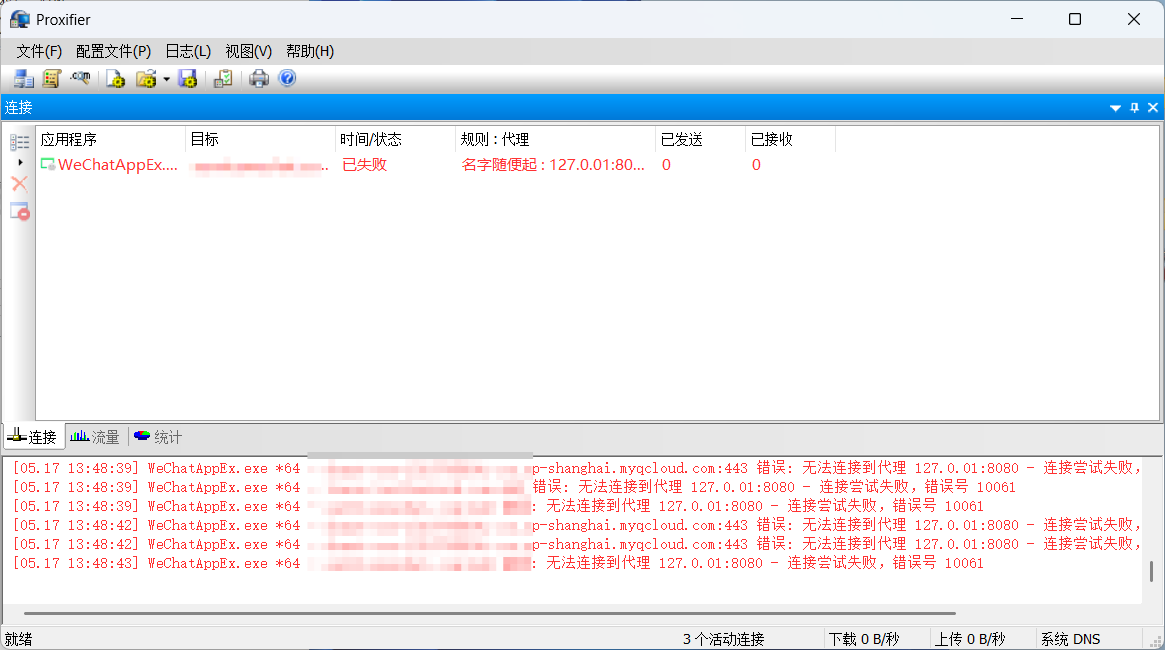Viewport: 1165px width, 650px height.
Task: Toggle pin on the 连接 panel
Action: pyautogui.click(x=1134, y=108)
